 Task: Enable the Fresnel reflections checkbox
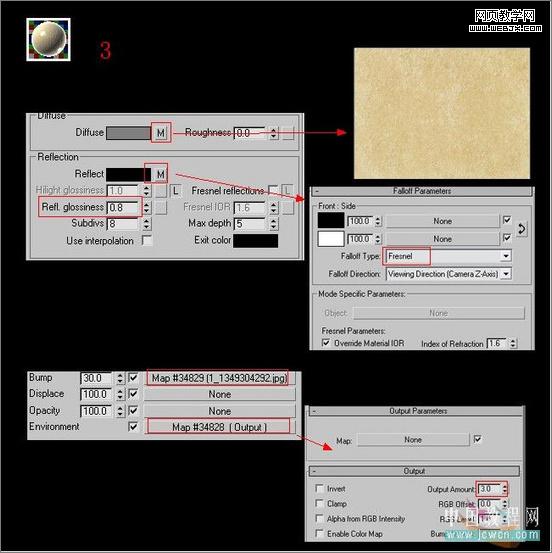pos(273,190)
